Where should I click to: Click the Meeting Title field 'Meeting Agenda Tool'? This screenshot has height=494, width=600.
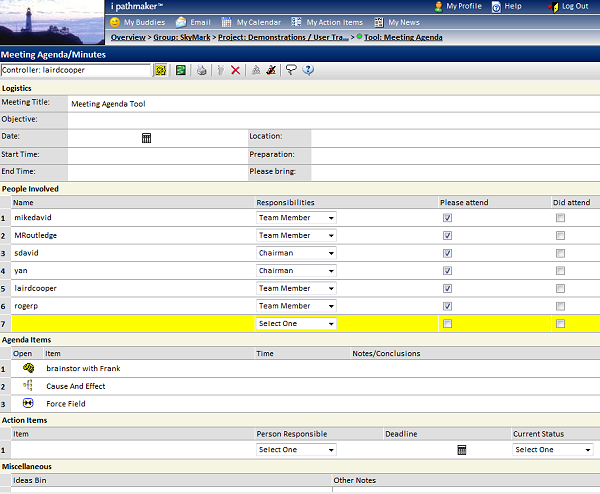pyautogui.click(x=334, y=104)
